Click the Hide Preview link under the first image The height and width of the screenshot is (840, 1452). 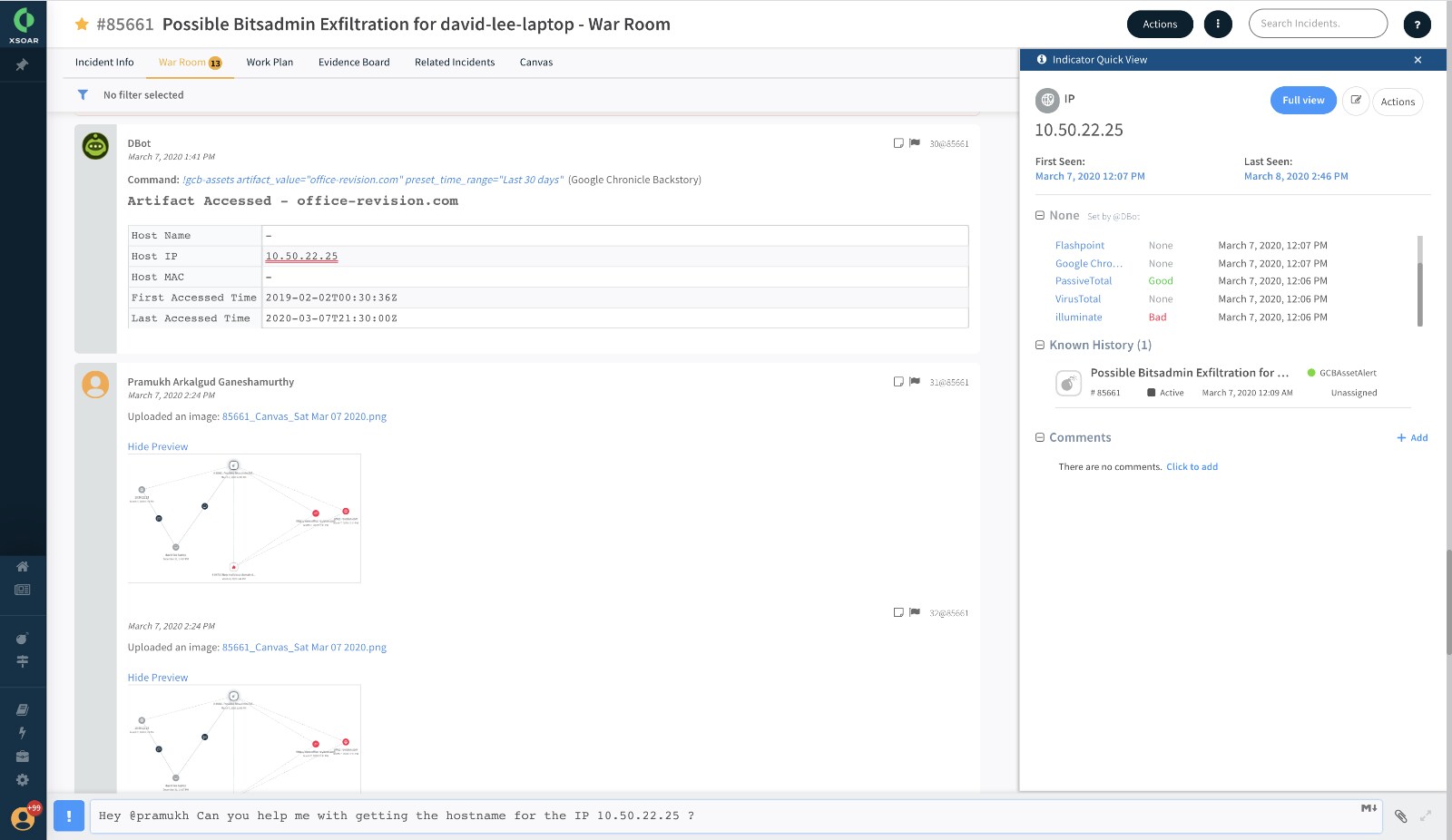[158, 446]
